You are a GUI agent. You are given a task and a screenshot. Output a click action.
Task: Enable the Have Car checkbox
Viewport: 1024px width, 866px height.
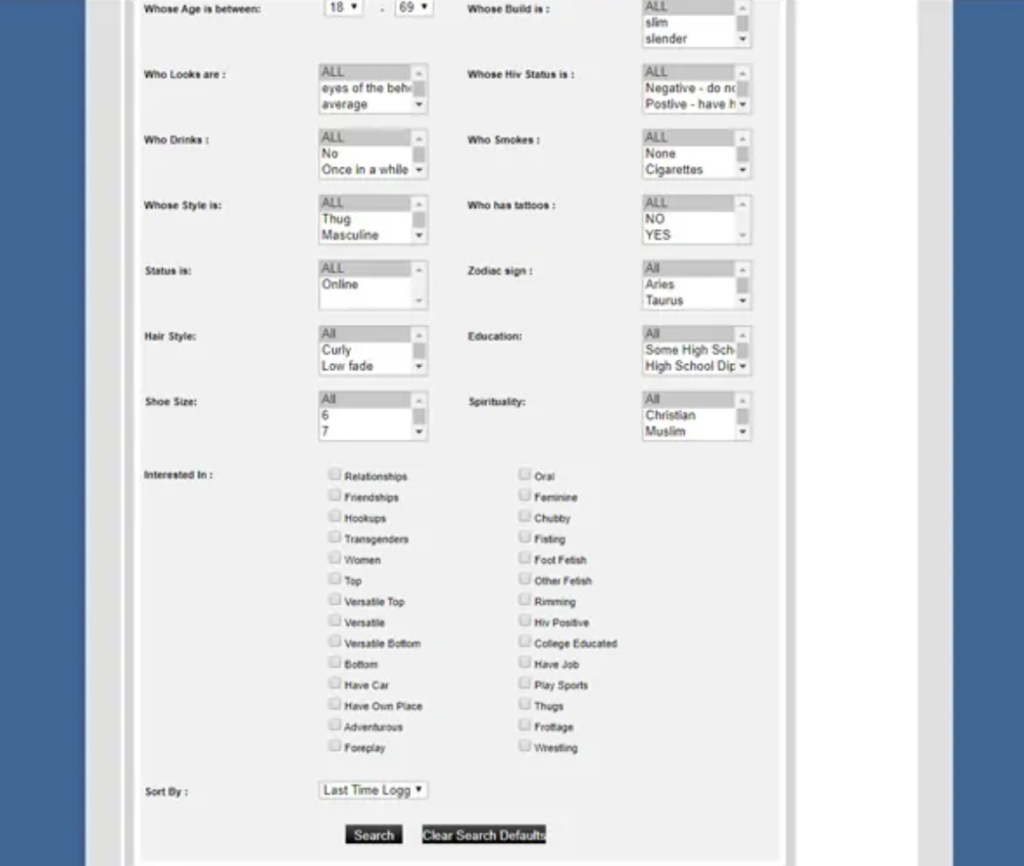click(335, 684)
